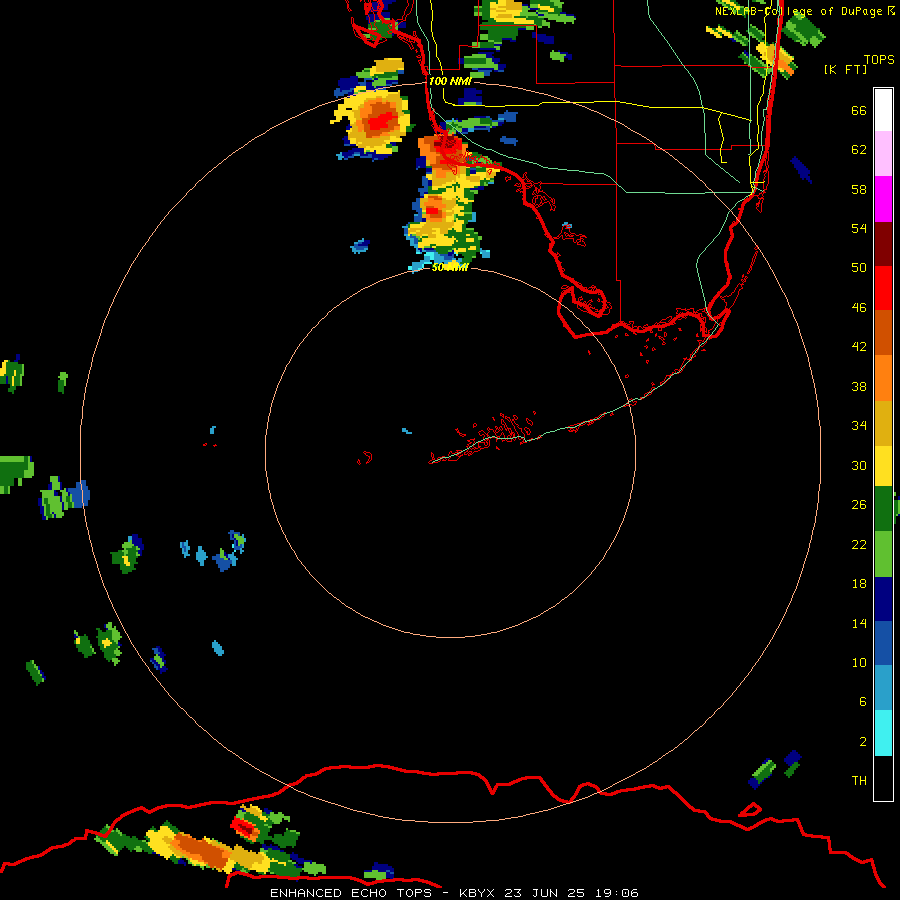Click the light pink legend swatch

point(883,154)
